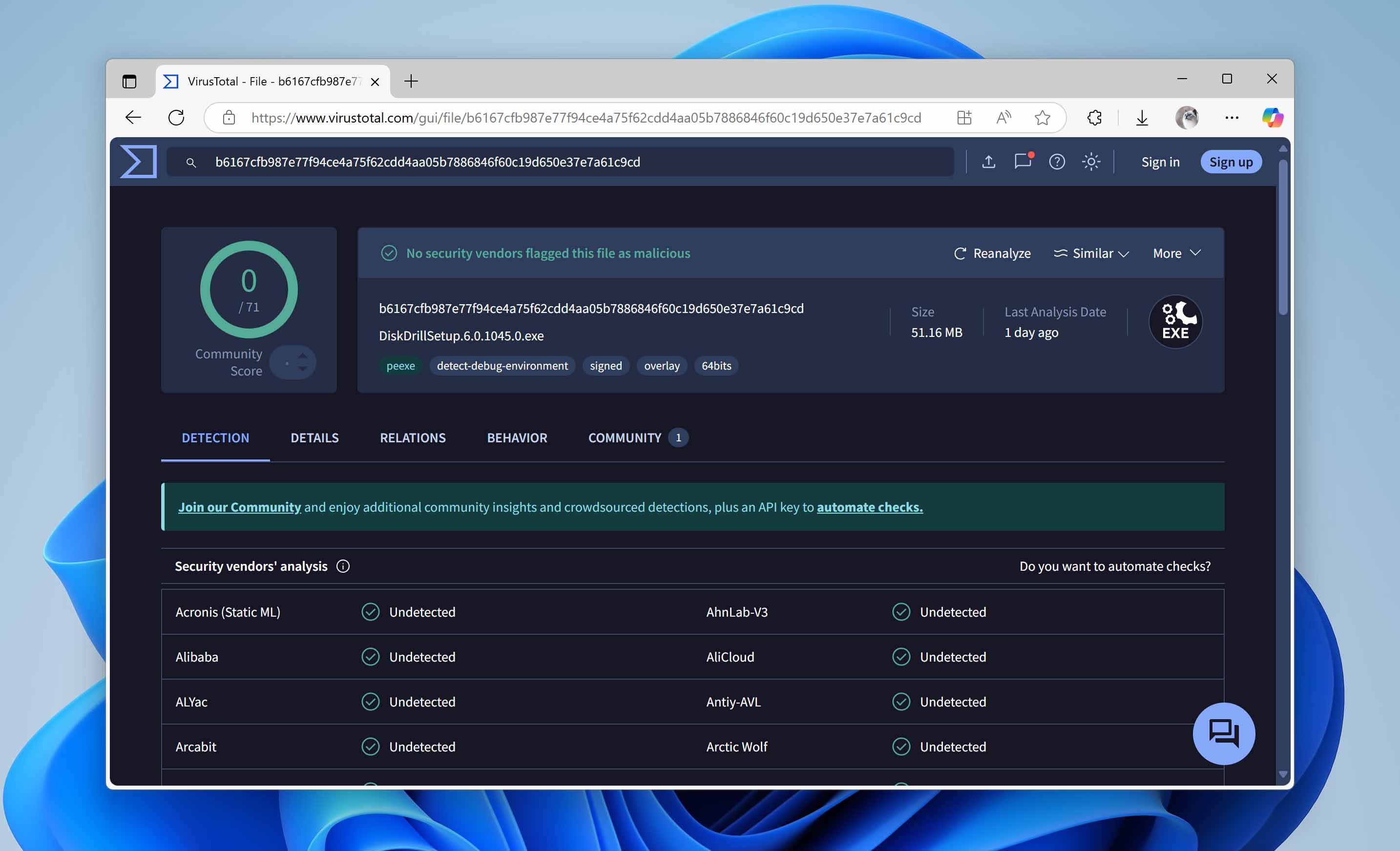Click the signed tag
Screen dimensions: 1400x851
tap(606, 366)
